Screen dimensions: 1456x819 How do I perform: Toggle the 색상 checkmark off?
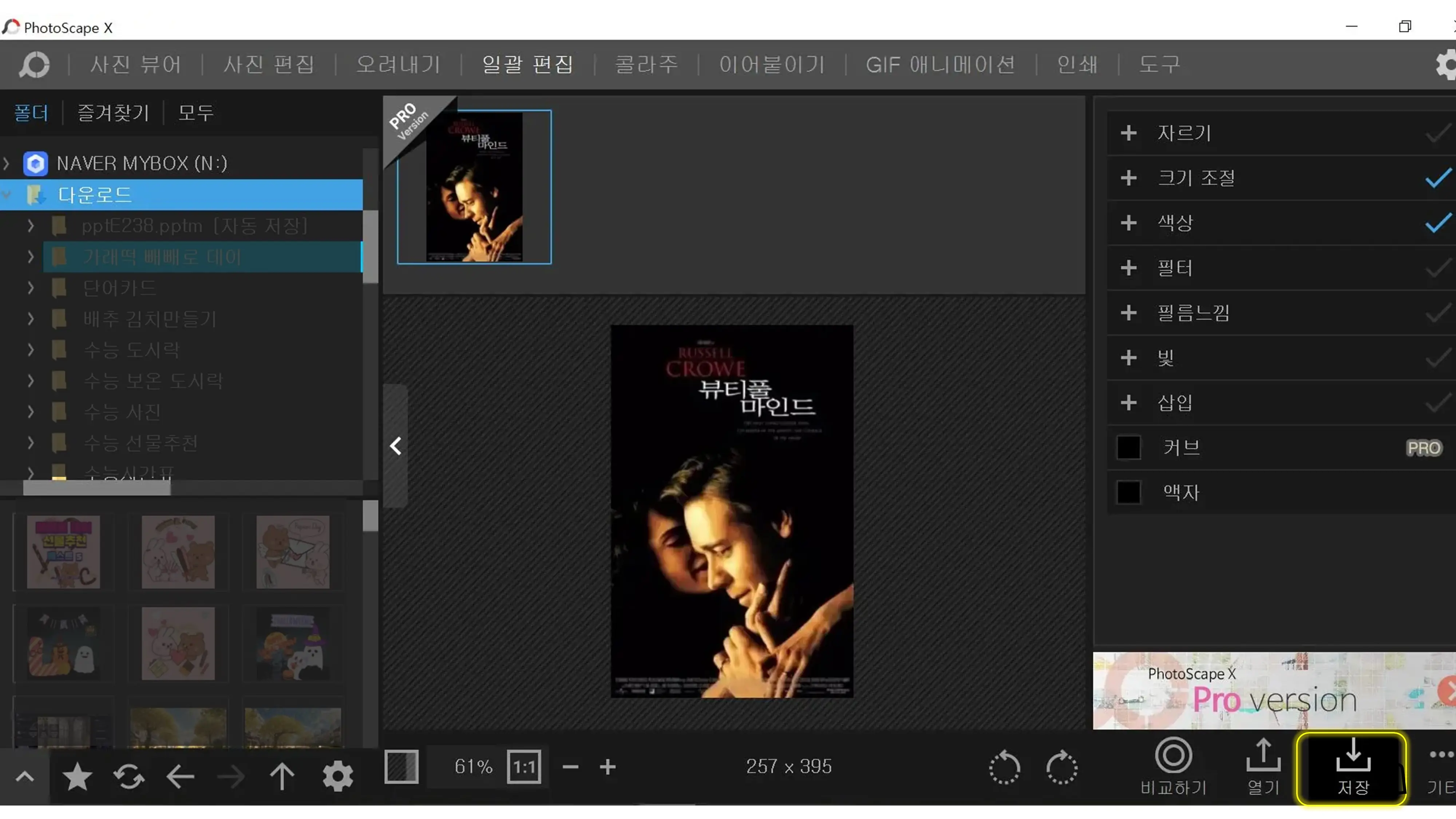click(x=1438, y=223)
